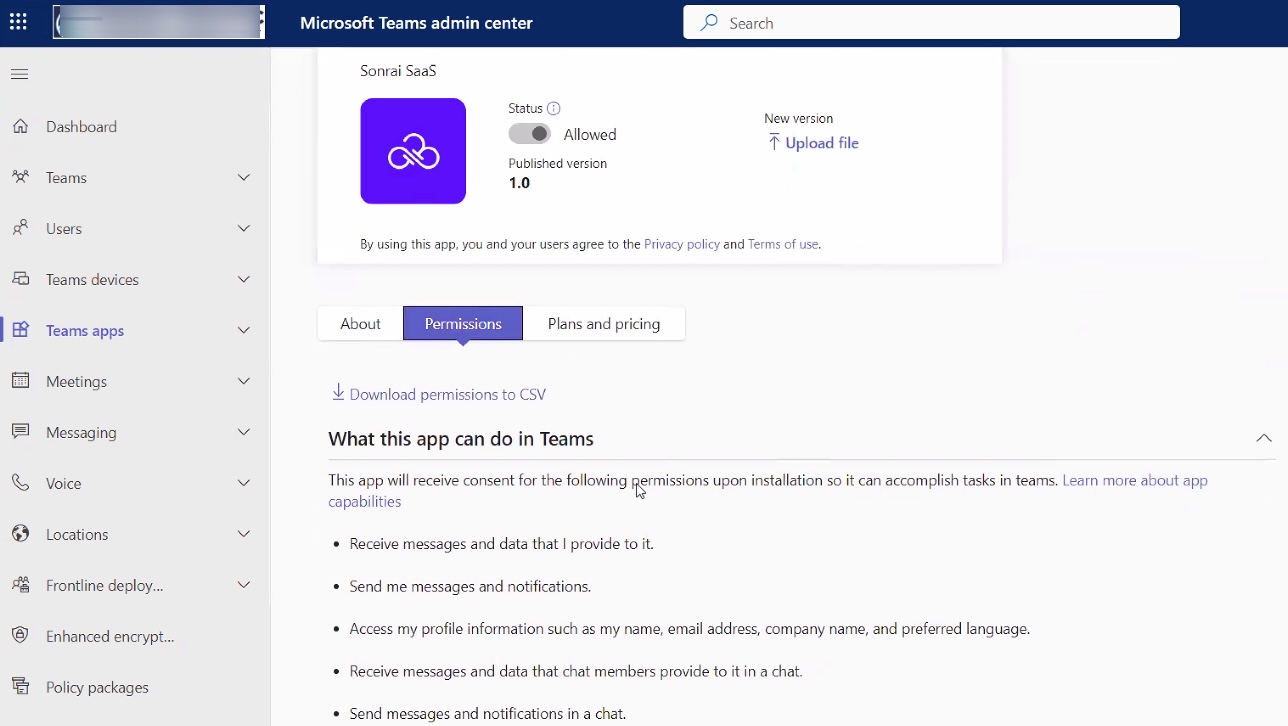Click the Teams devices icon
The height and width of the screenshot is (726, 1288).
click(x=20, y=279)
